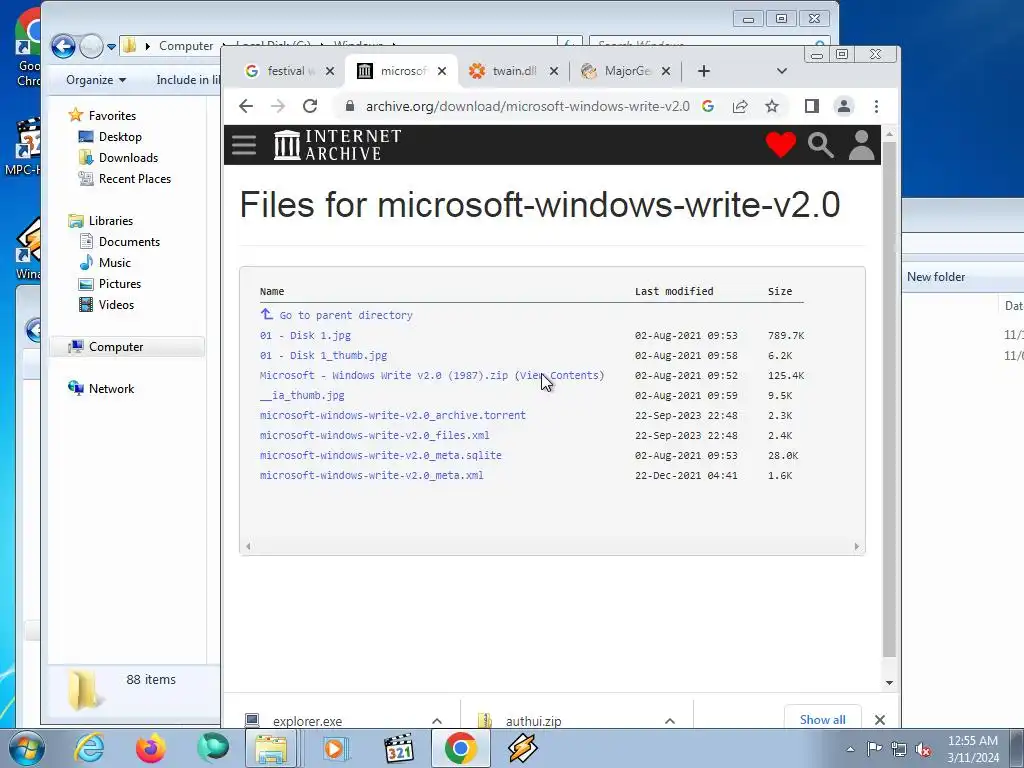Image resolution: width=1024 pixels, height=768 pixels.
Task: Close the MajorGeeks tab
Action: pyautogui.click(x=665, y=71)
